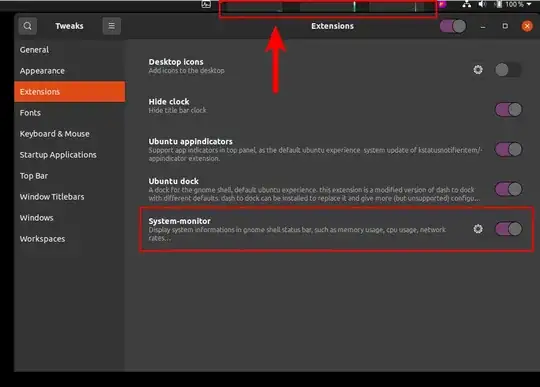Open Keyboard & Mouse settings
The image size is (540, 387).
(x=54, y=134)
